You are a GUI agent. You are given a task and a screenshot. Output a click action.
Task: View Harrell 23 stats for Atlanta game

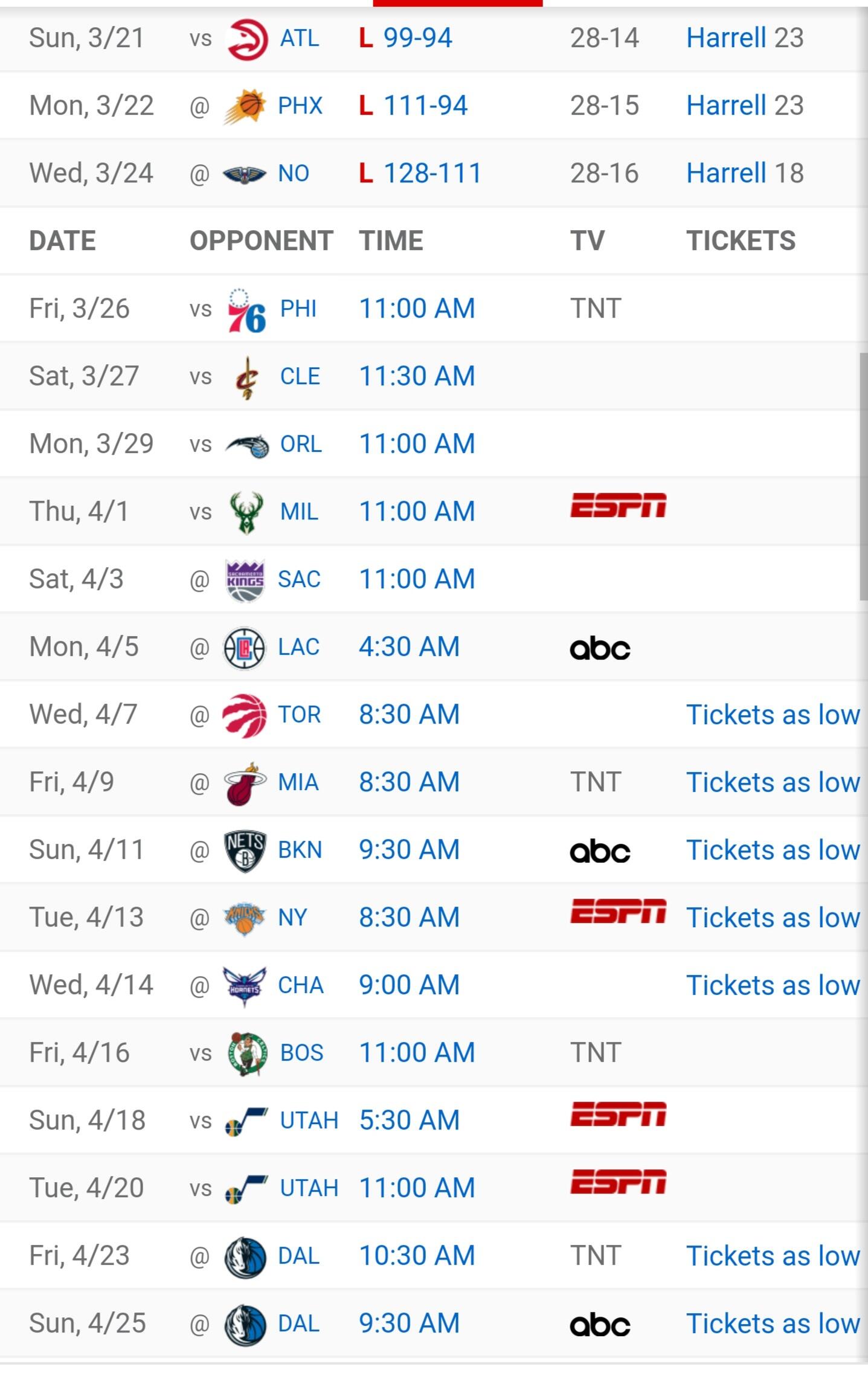[x=745, y=38]
